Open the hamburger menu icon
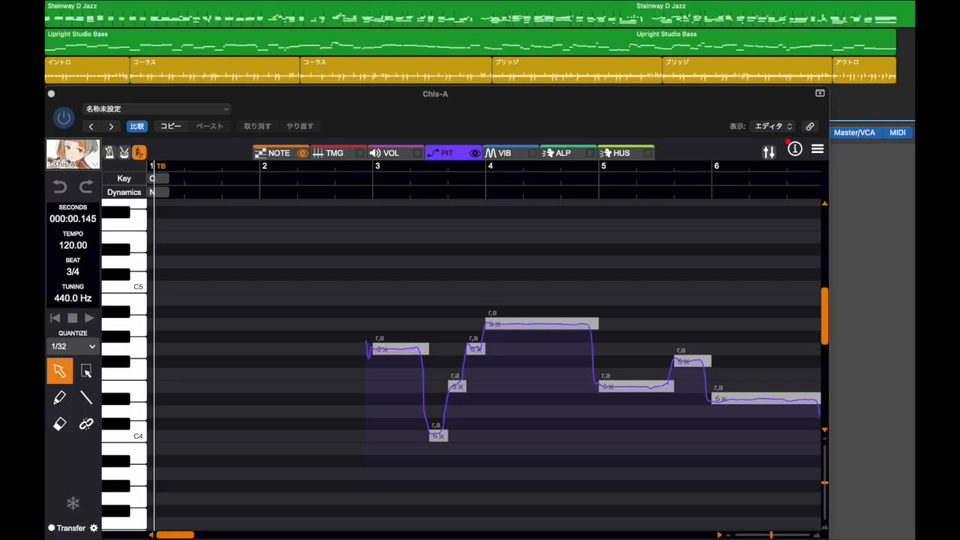Viewport: 960px width, 540px height. pyautogui.click(x=817, y=149)
